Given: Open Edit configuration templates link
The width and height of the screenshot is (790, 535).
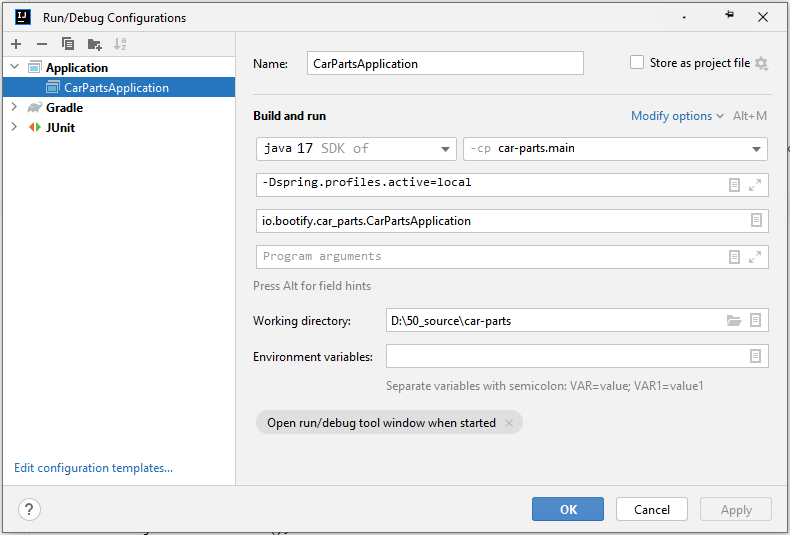Looking at the screenshot, I should 93,468.
